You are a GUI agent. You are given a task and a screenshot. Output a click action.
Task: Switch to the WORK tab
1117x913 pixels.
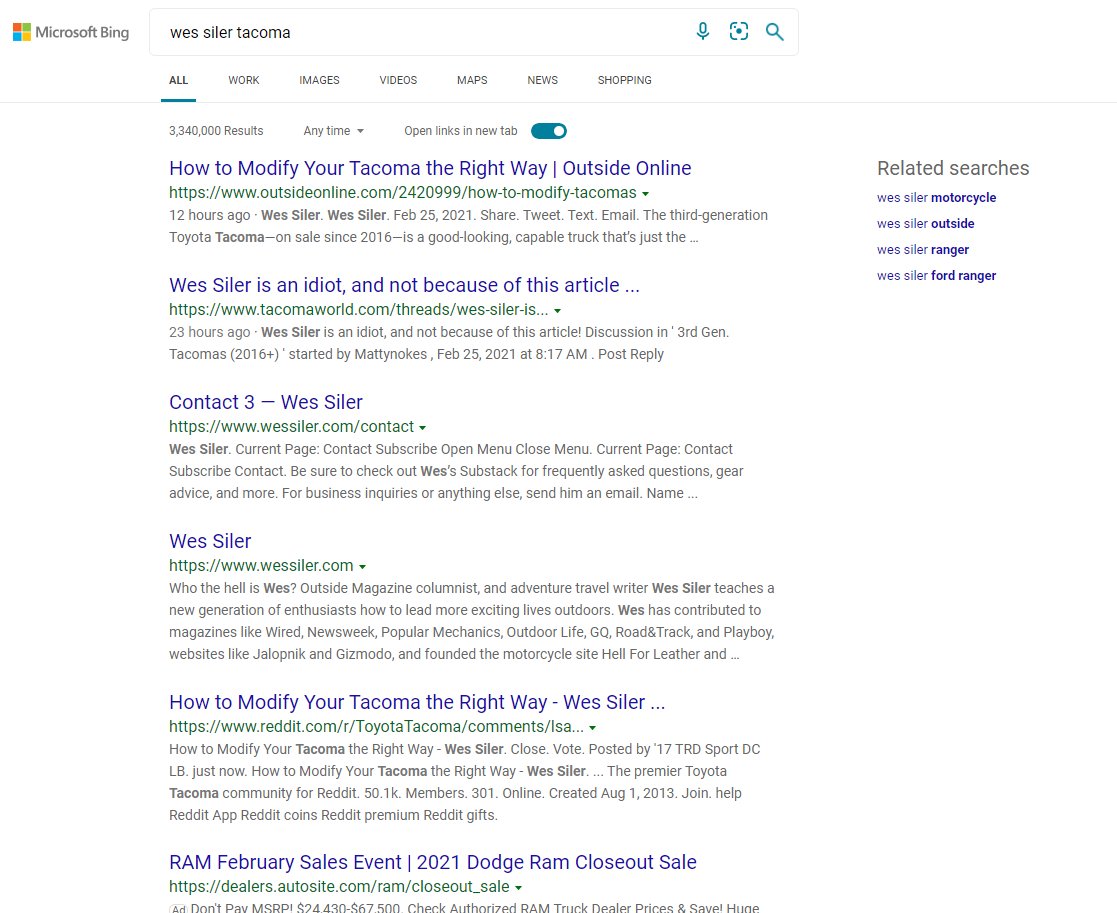[244, 80]
